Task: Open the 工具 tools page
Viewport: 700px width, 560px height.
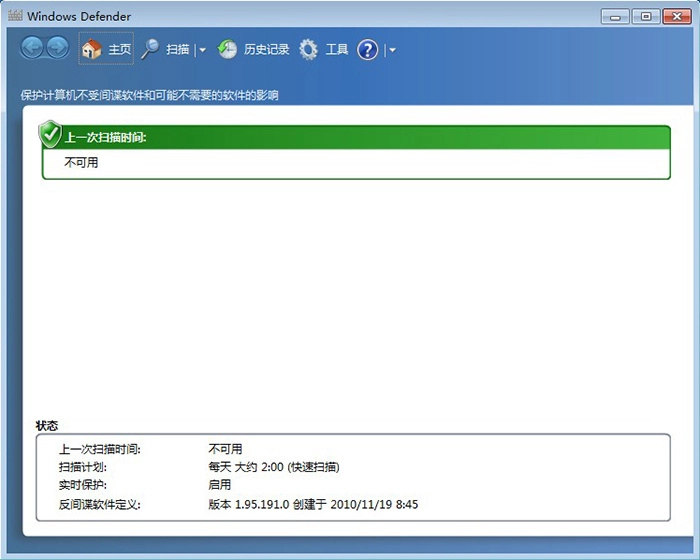Action: coord(337,49)
